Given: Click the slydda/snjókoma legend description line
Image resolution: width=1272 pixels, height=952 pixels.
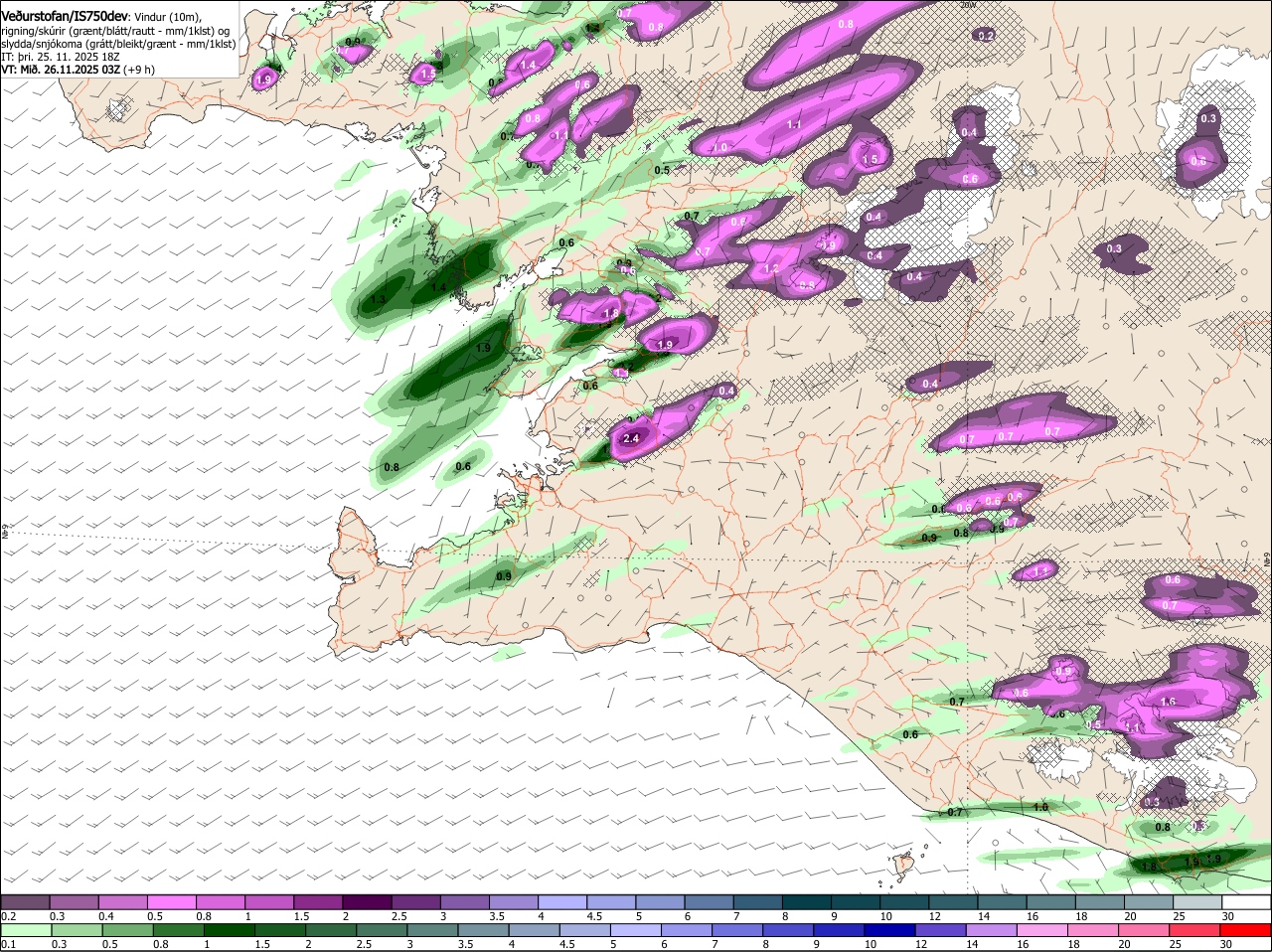Looking at the screenshot, I should pyautogui.click(x=117, y=44).
